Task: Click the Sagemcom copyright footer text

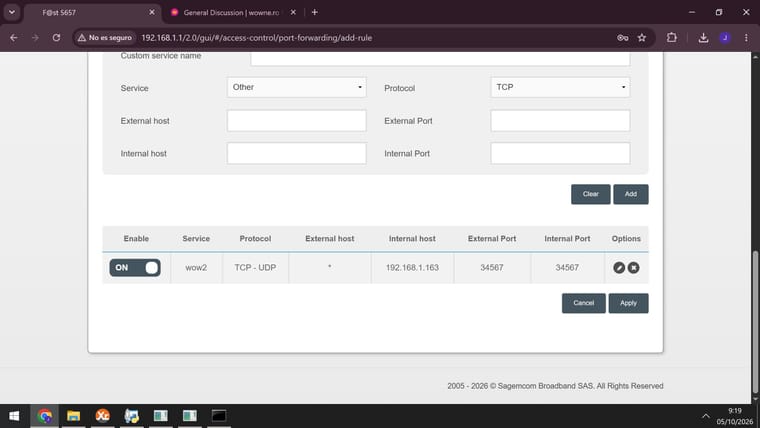Action: 555,386
